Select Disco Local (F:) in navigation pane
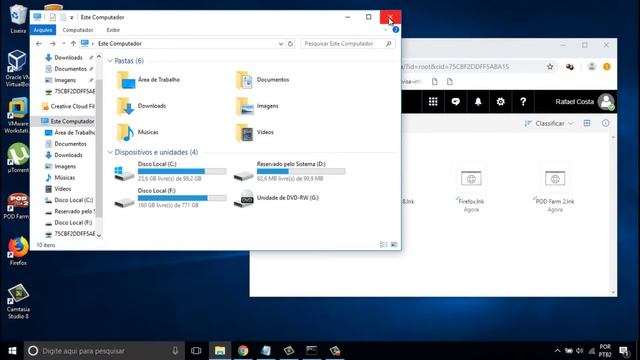 coord(69,222)
